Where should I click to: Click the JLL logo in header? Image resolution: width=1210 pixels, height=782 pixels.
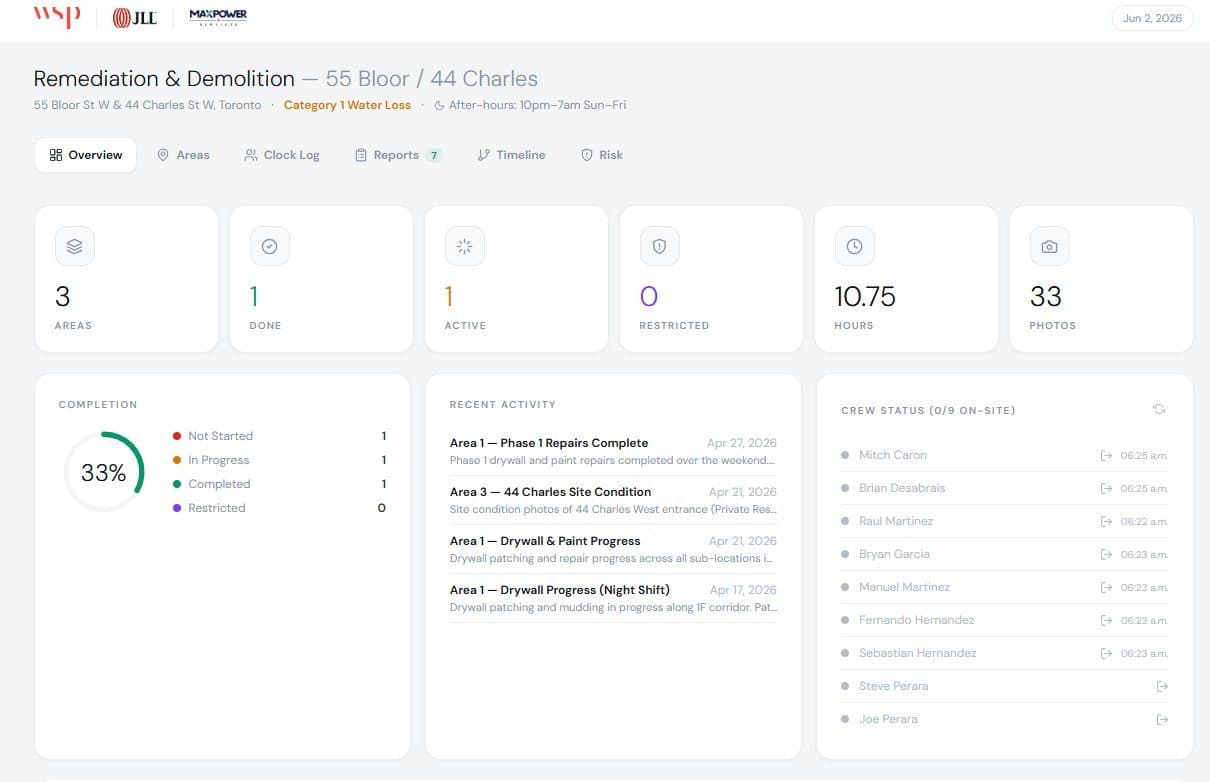coord(135,18)
